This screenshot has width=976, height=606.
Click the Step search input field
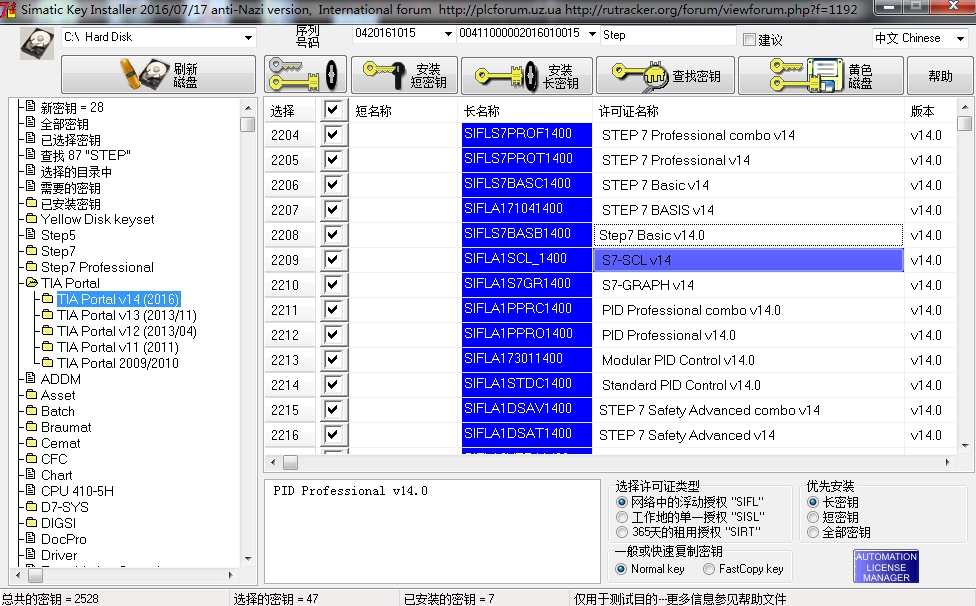click(x=668, y=35)
